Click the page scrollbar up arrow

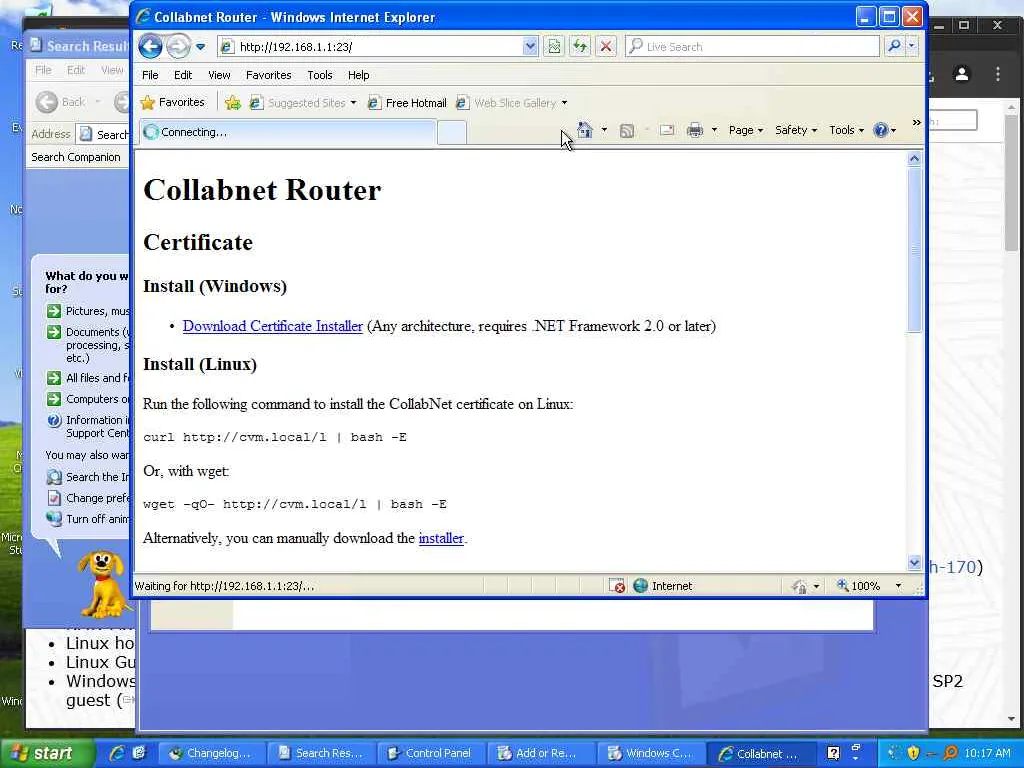coord(914,159)
